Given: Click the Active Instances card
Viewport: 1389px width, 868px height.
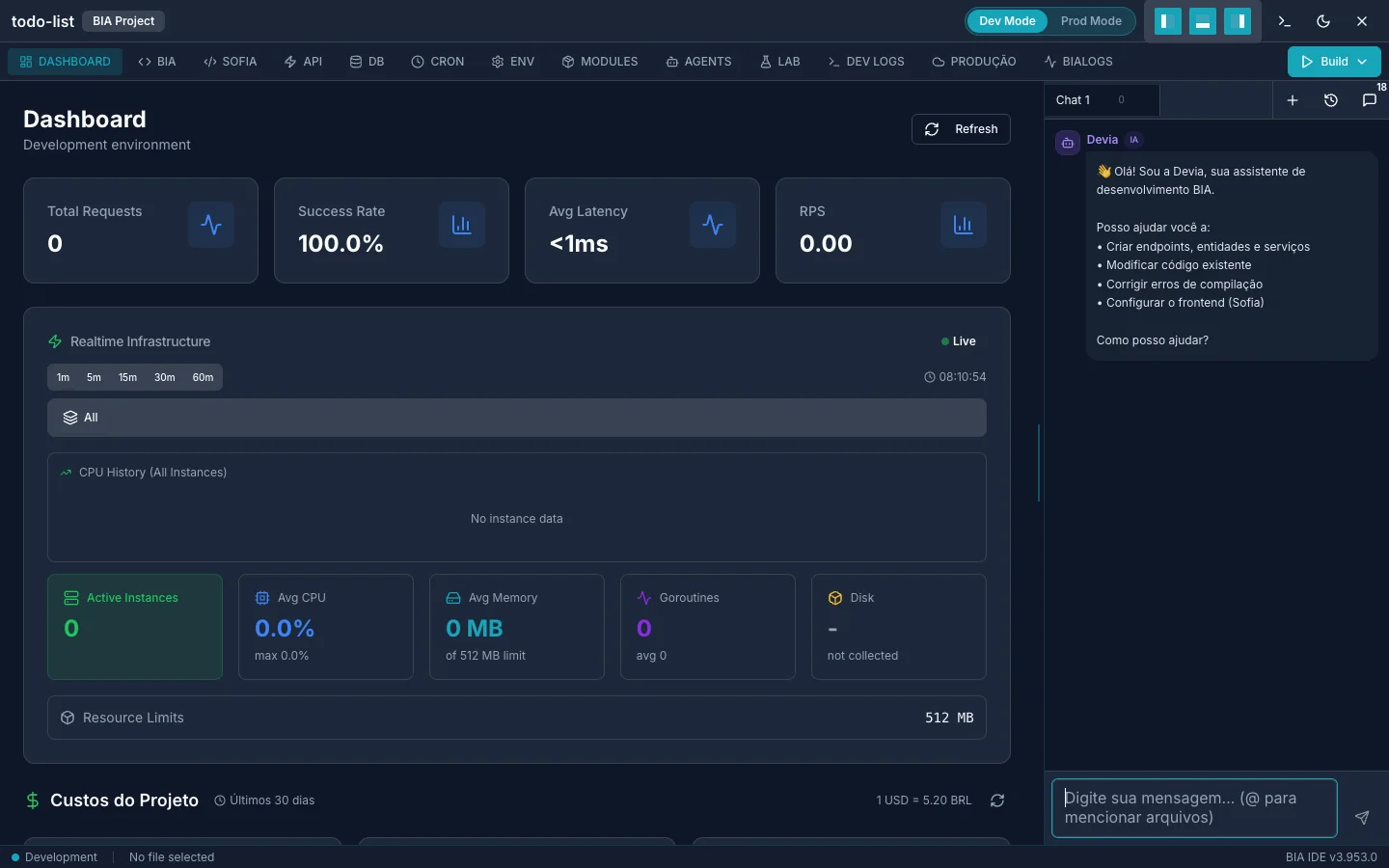Looking at the screenshot, I should coord(135,627).
